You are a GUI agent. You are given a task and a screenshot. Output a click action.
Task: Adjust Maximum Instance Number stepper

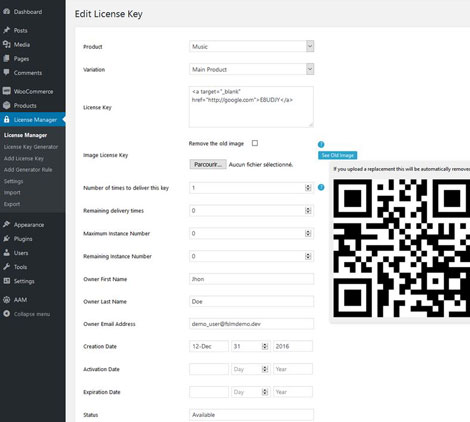click(308, 233)
